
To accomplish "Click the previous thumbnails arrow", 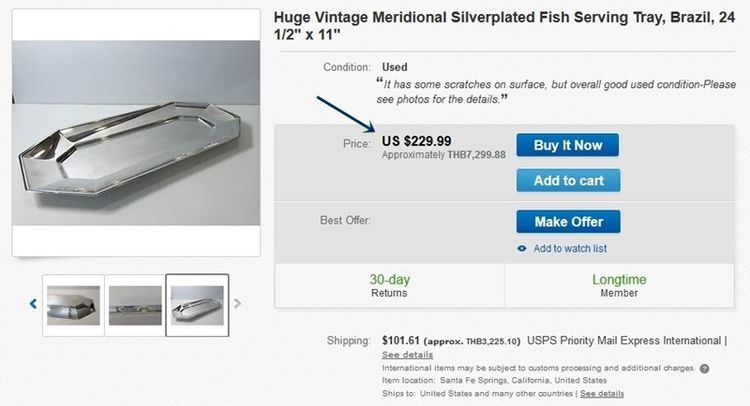I will [33, 304].
